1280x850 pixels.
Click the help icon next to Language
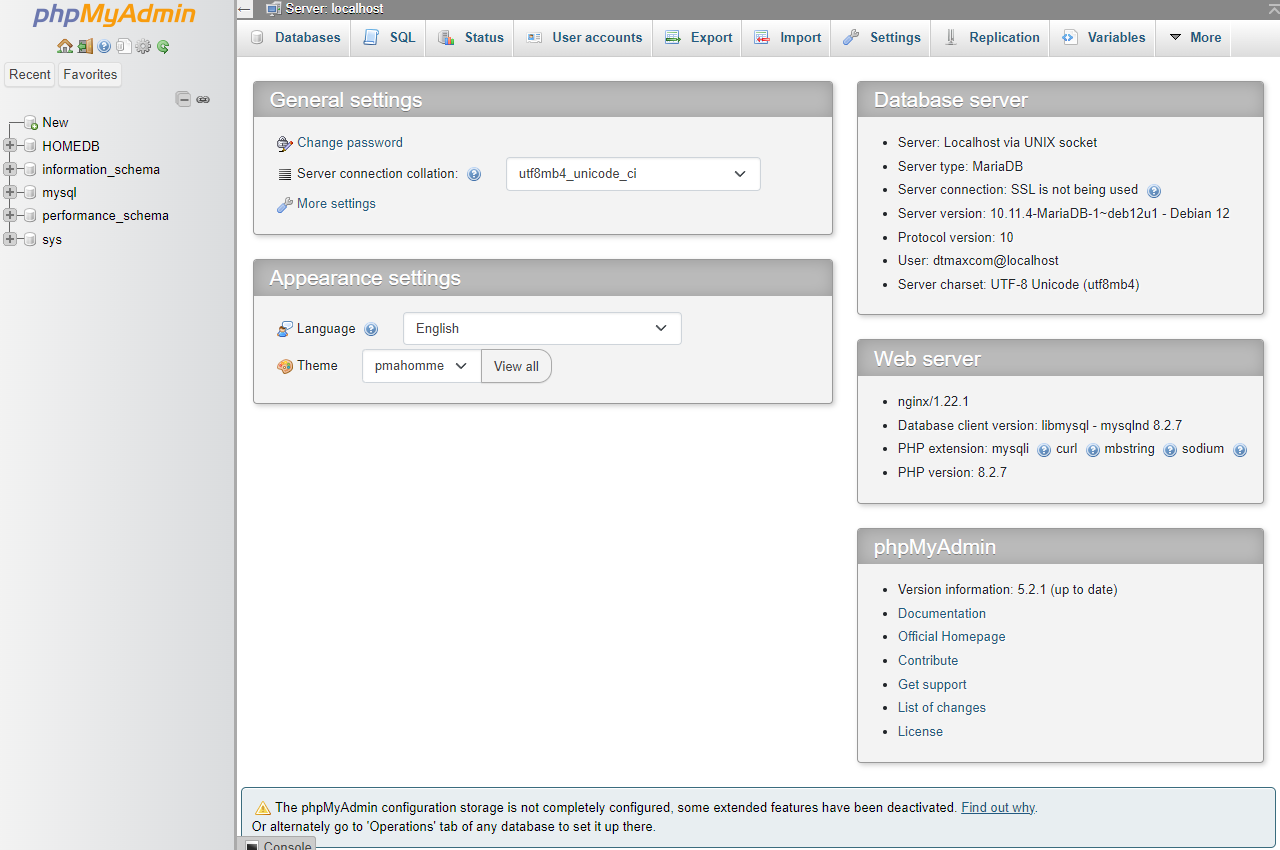[371, 329]
